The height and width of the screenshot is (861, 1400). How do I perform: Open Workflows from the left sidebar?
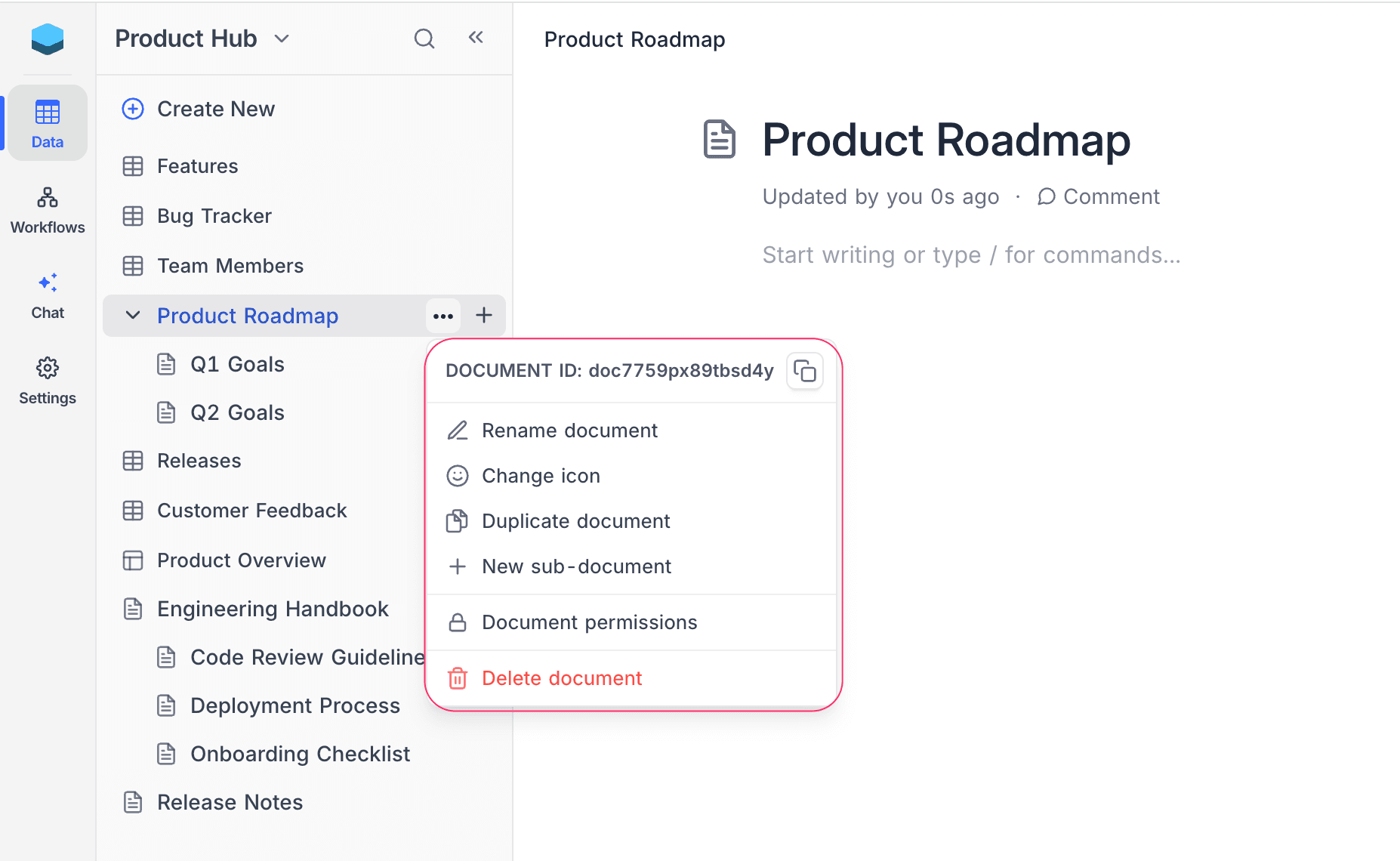click(x=47, y=209)
